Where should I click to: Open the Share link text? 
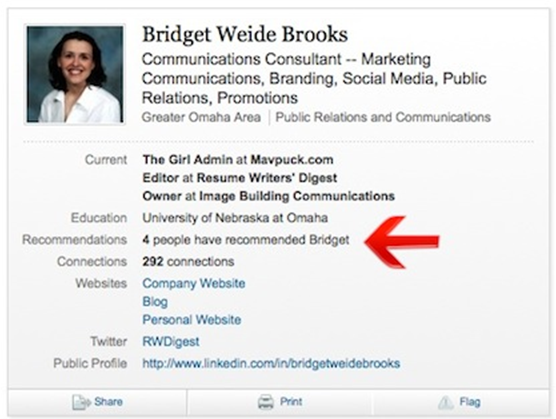click(108, 402)
